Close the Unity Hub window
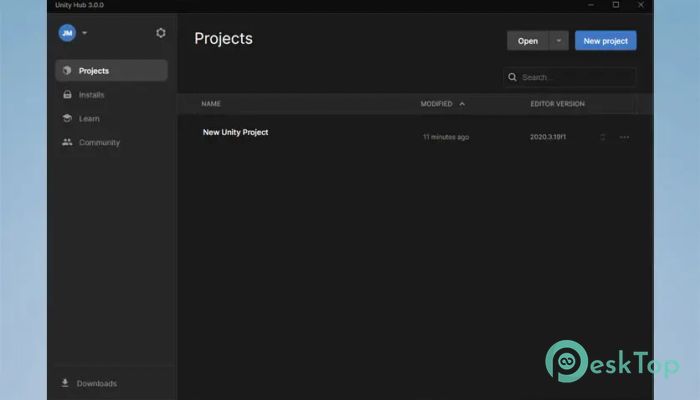The width and height of the screenshot is (700, 400). [641, 5]
